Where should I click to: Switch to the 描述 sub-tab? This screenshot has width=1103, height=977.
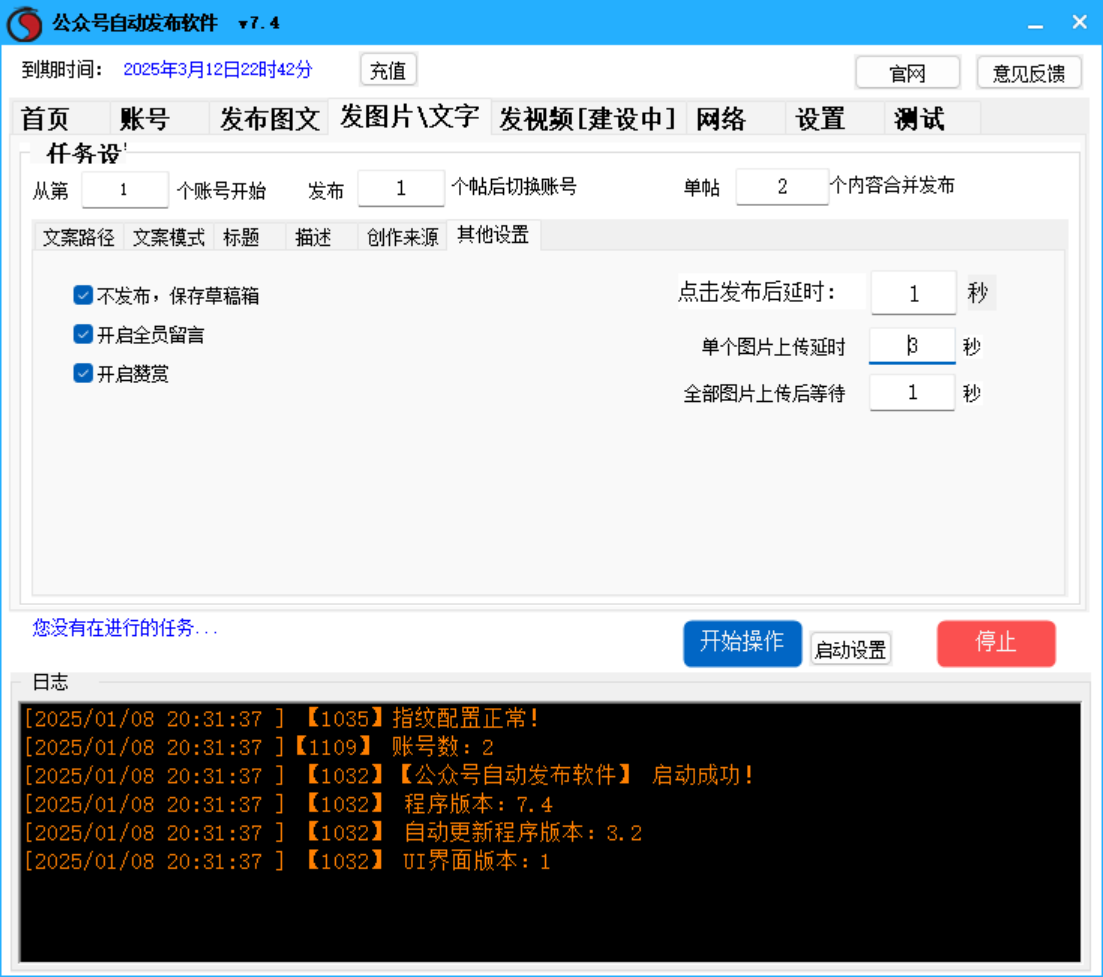pos(321,237)
